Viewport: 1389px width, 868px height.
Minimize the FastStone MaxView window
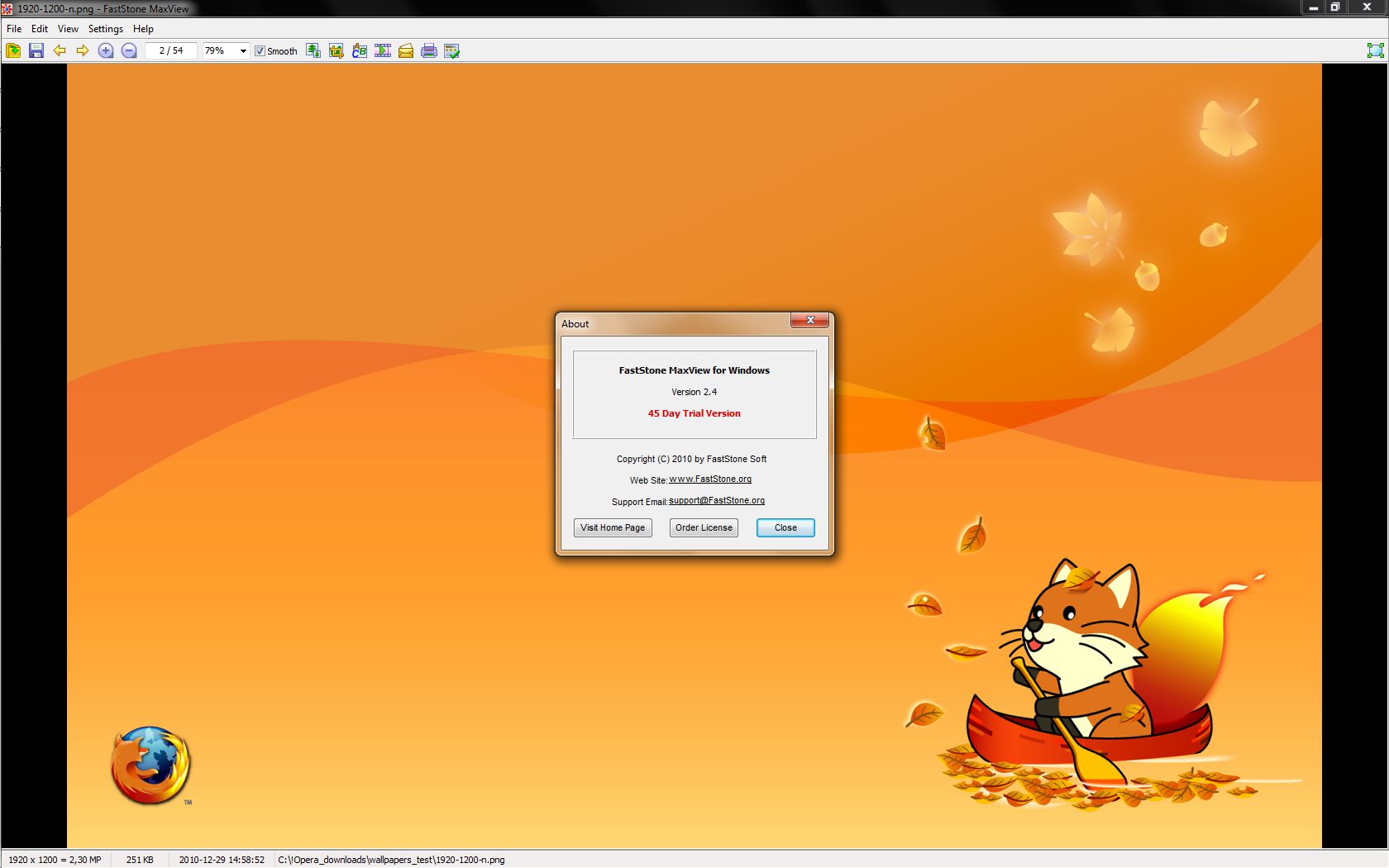1313,7
